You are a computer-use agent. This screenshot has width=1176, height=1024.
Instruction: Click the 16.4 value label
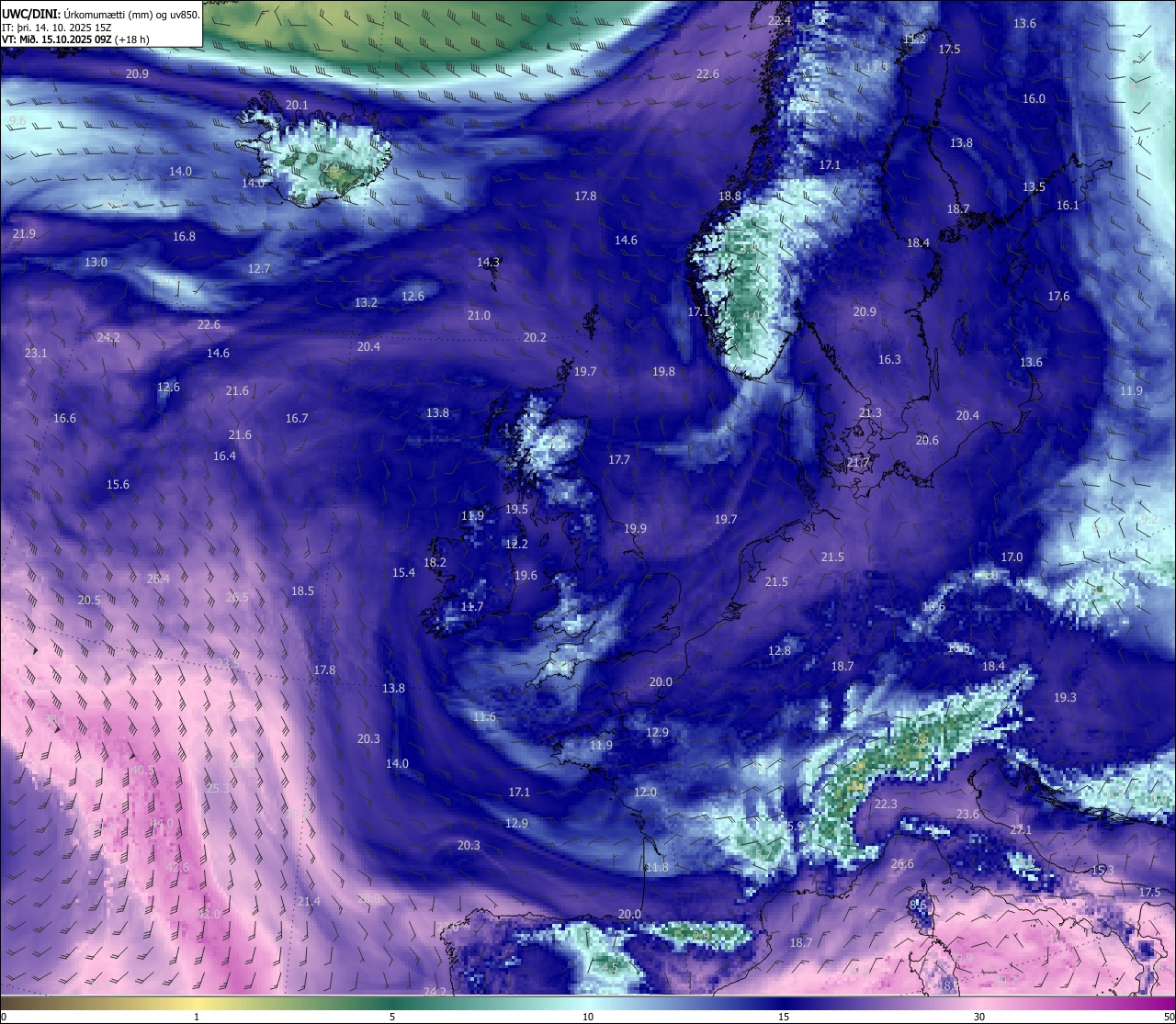[224, 456]
